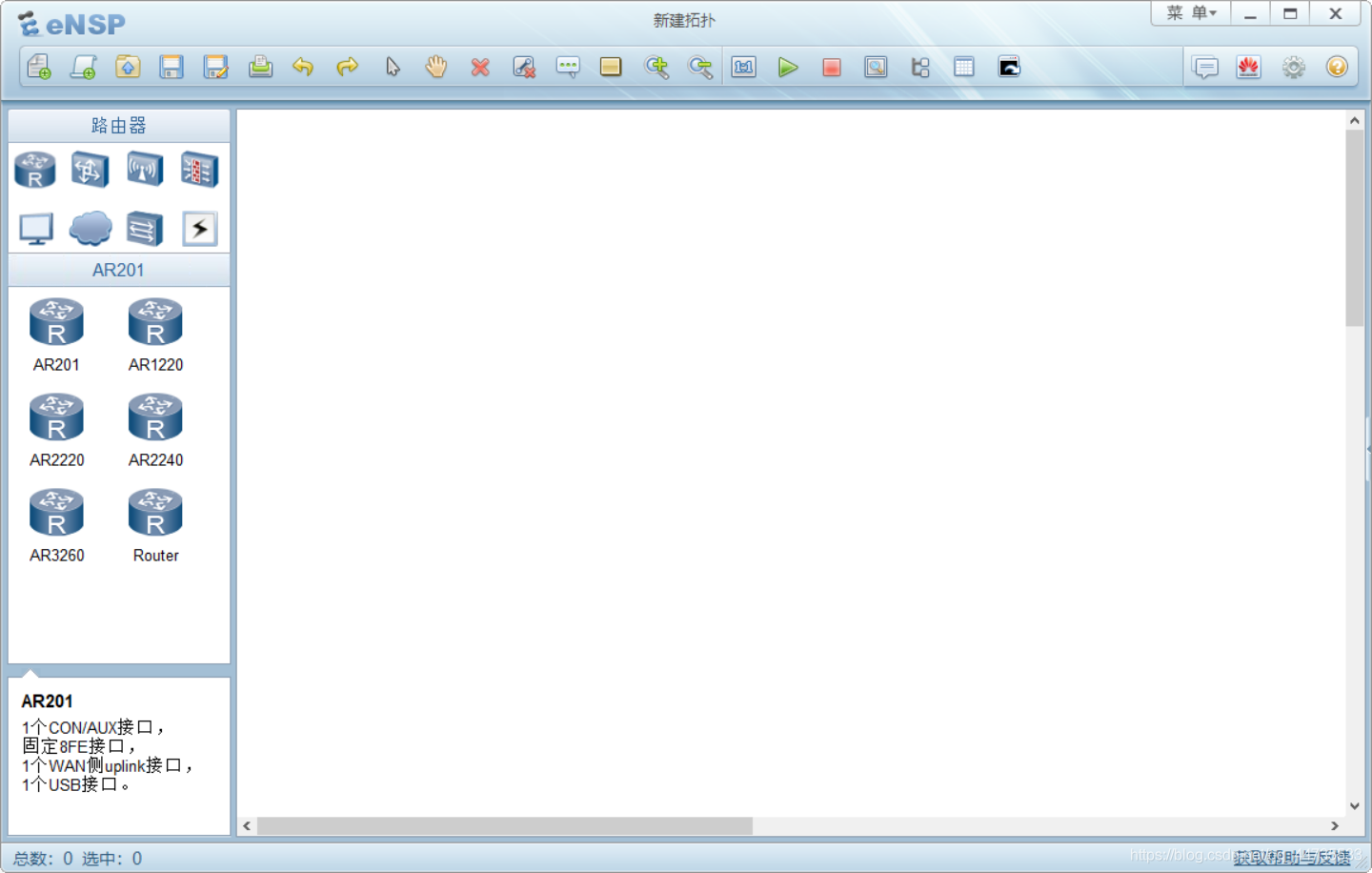Select the PC terminal device category
The width and height of the screenshot is (1372, 873).
[36, 229]
